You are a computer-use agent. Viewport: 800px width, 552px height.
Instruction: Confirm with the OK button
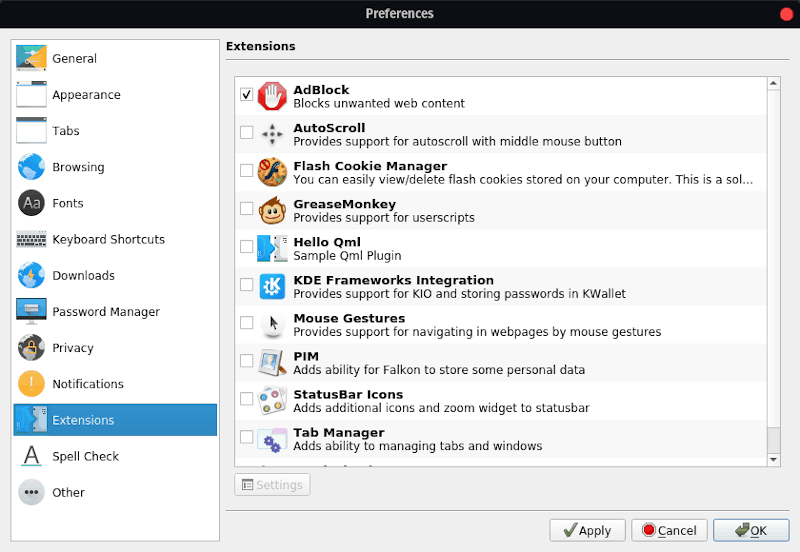[750, 530]
